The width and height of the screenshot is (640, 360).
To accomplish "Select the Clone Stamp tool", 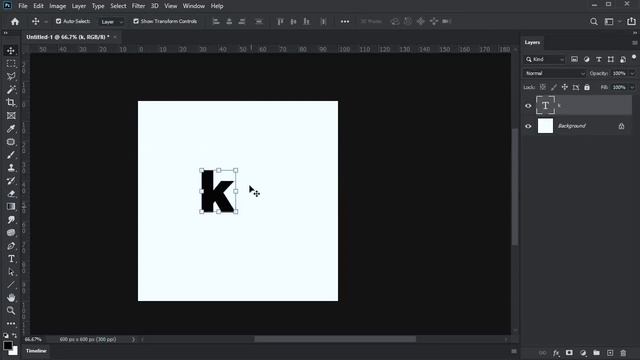I will click(11, 168).
